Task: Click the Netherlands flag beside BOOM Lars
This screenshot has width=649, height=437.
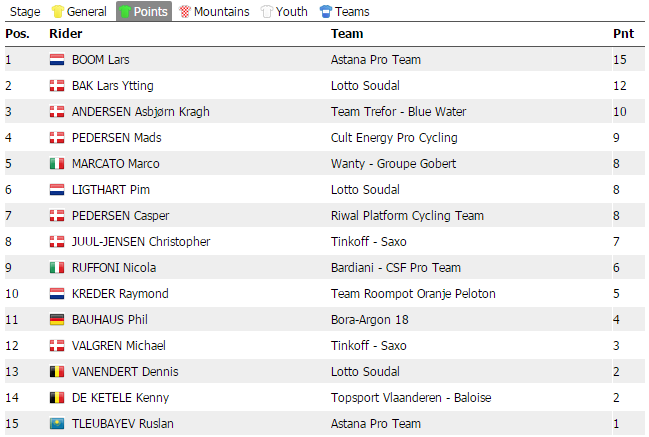Action: click(x=57, y=60)
